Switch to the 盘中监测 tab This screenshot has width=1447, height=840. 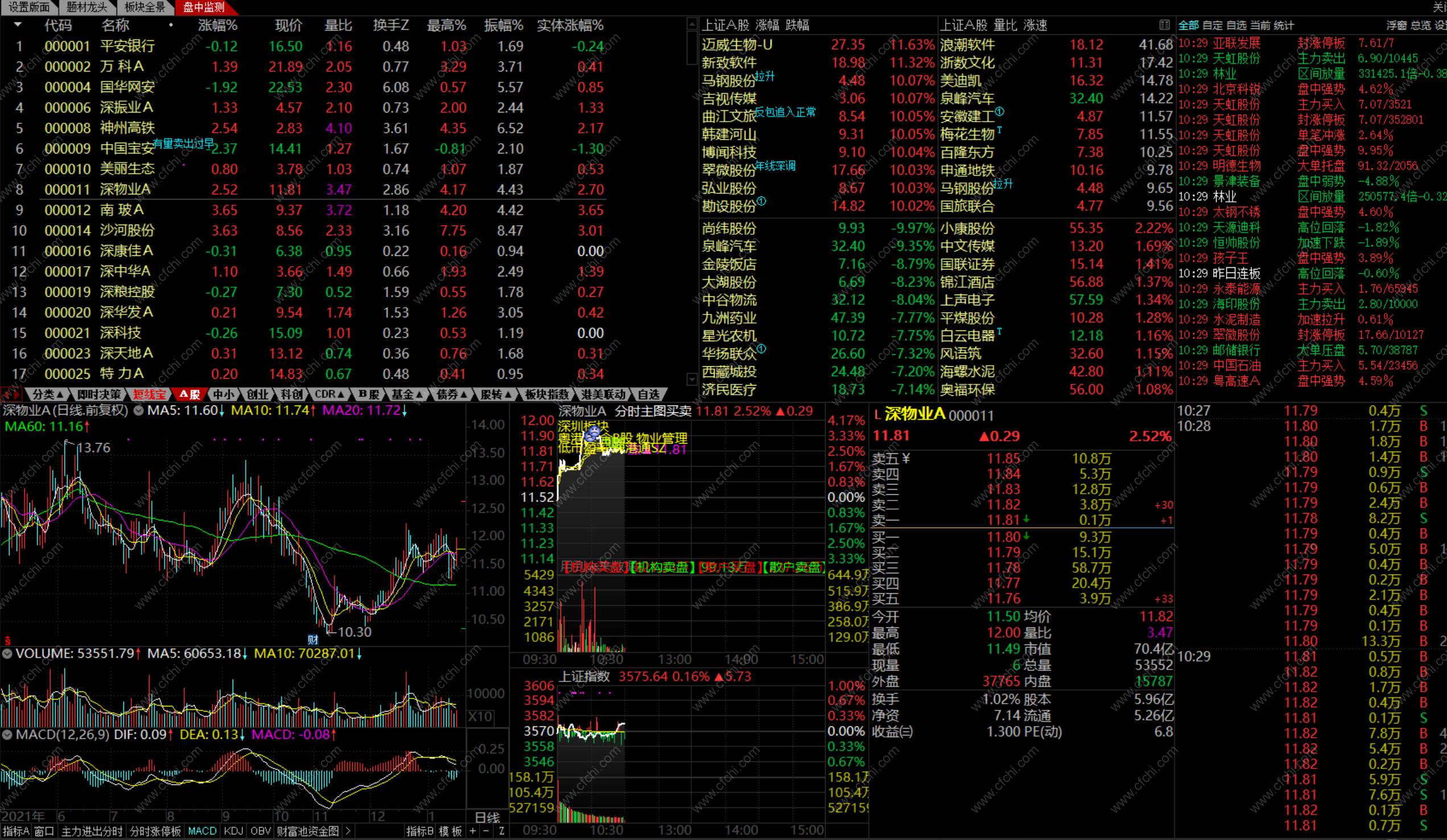click(x=203, y=7)
